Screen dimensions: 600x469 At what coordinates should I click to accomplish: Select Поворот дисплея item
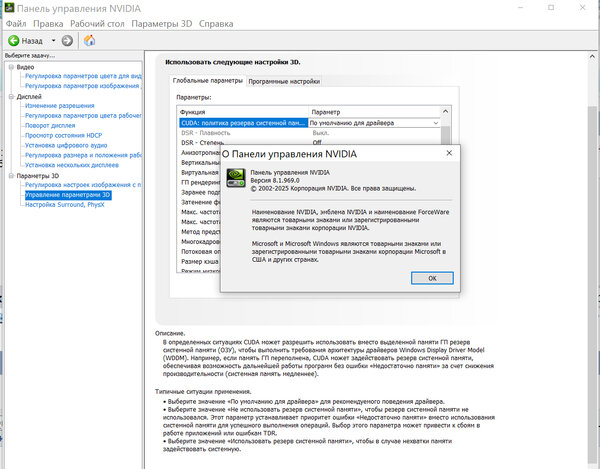pyautogui.click(x=50, y=125)
